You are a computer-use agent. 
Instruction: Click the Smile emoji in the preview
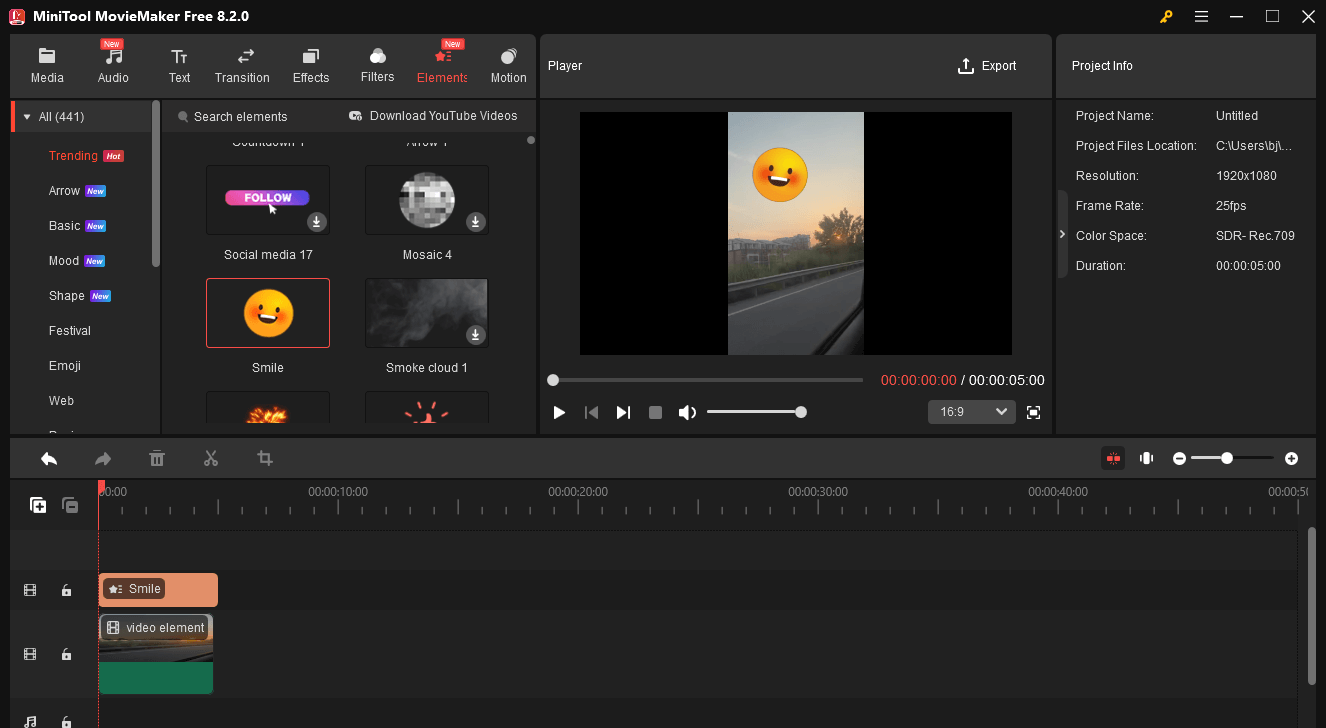pos(780,173)
